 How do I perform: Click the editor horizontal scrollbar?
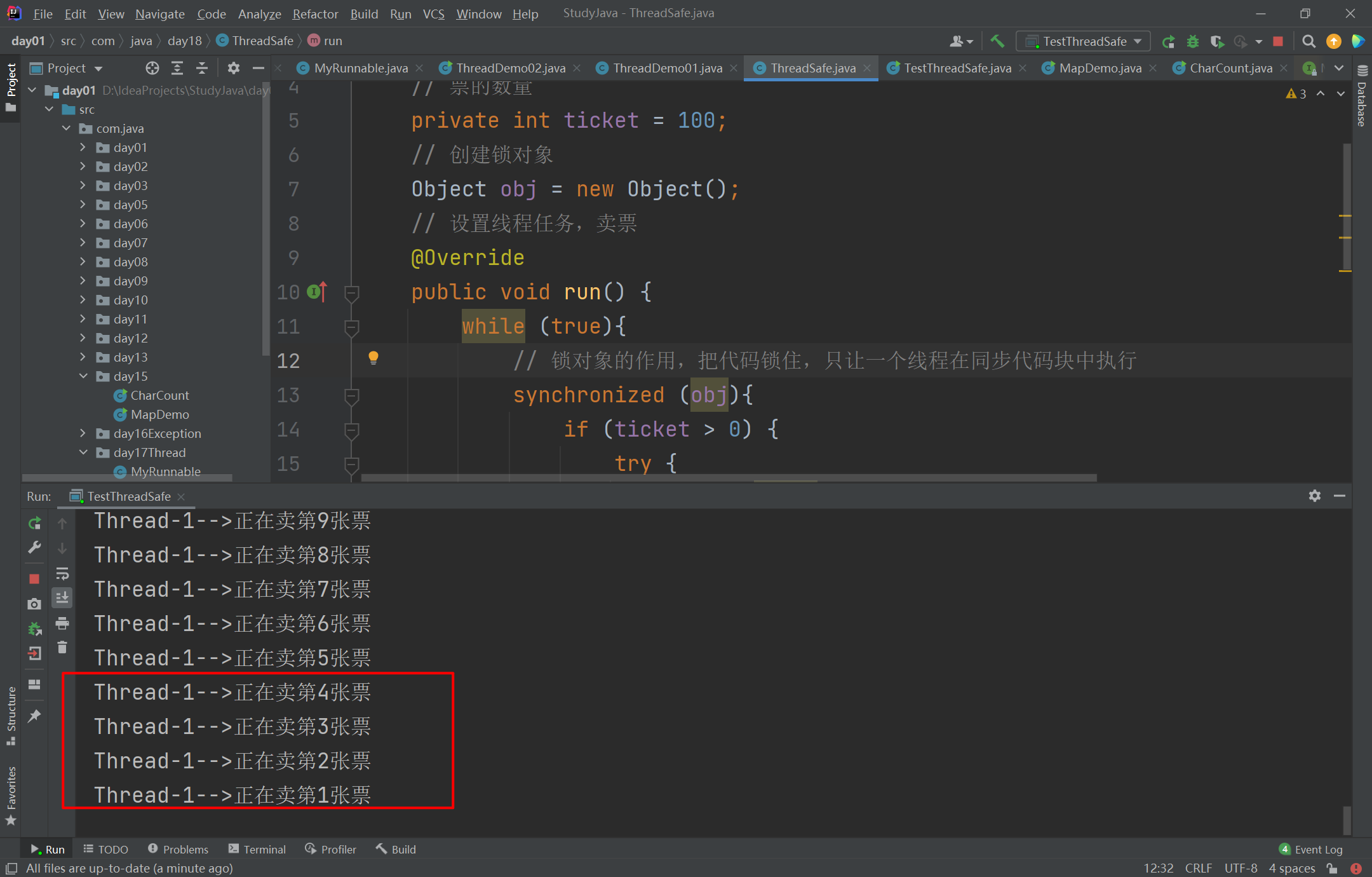[x=729, y=477]
